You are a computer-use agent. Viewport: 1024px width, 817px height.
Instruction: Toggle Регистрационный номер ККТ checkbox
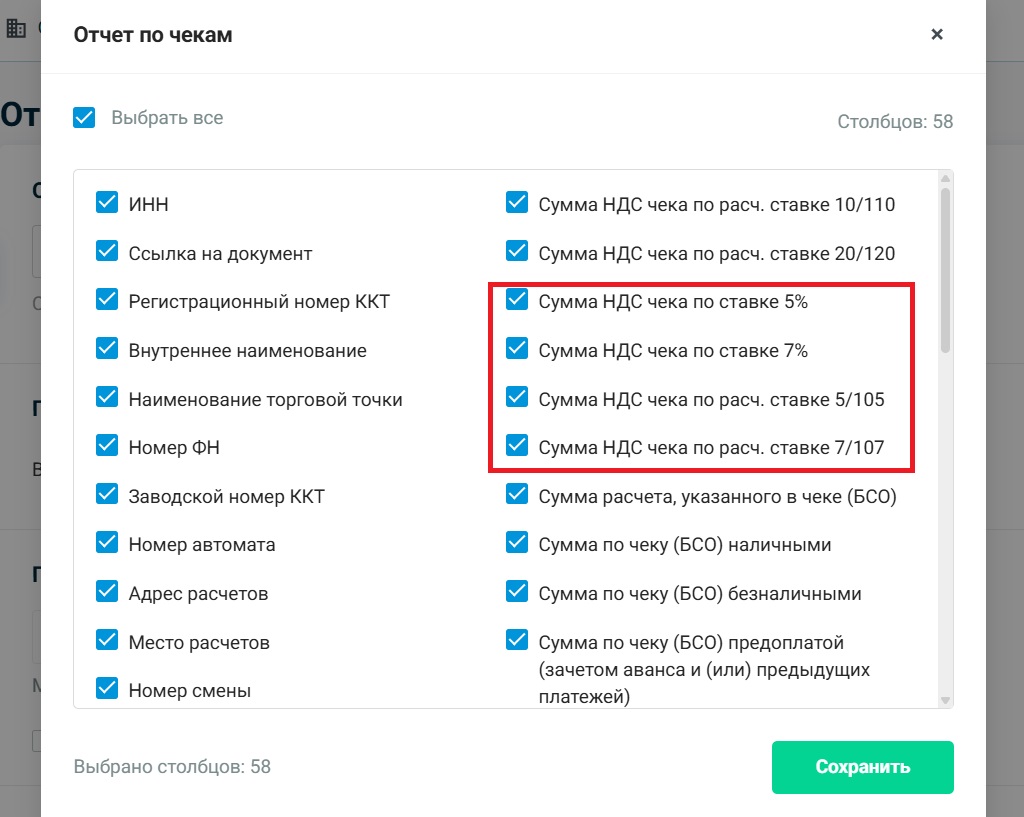coord(107,300)
